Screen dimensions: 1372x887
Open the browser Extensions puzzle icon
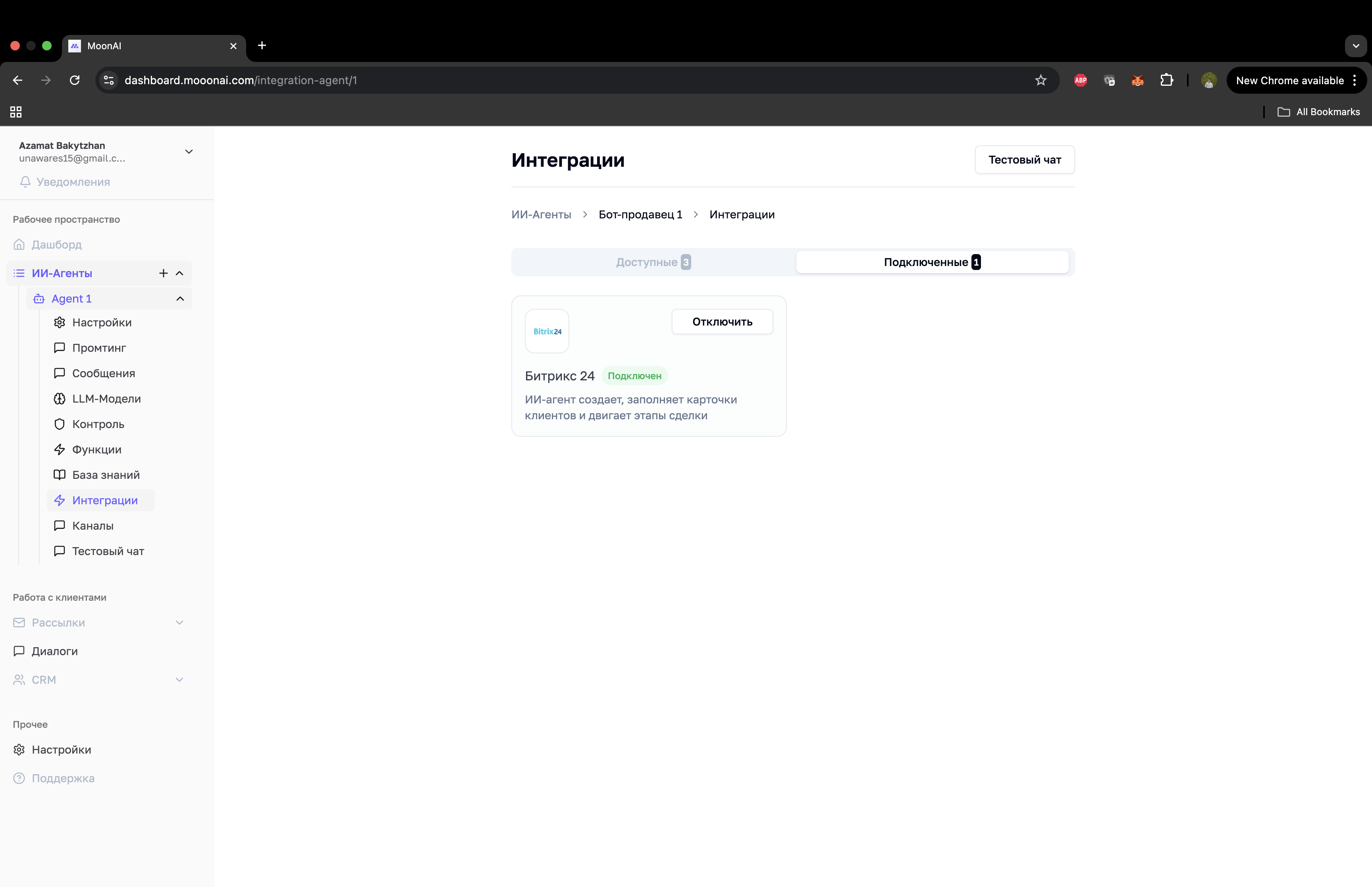point(1166,80)
